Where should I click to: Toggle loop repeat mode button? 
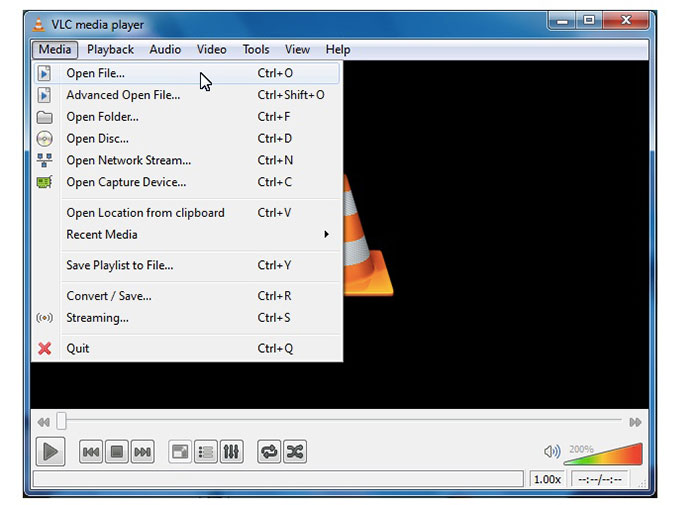point(269,452)
